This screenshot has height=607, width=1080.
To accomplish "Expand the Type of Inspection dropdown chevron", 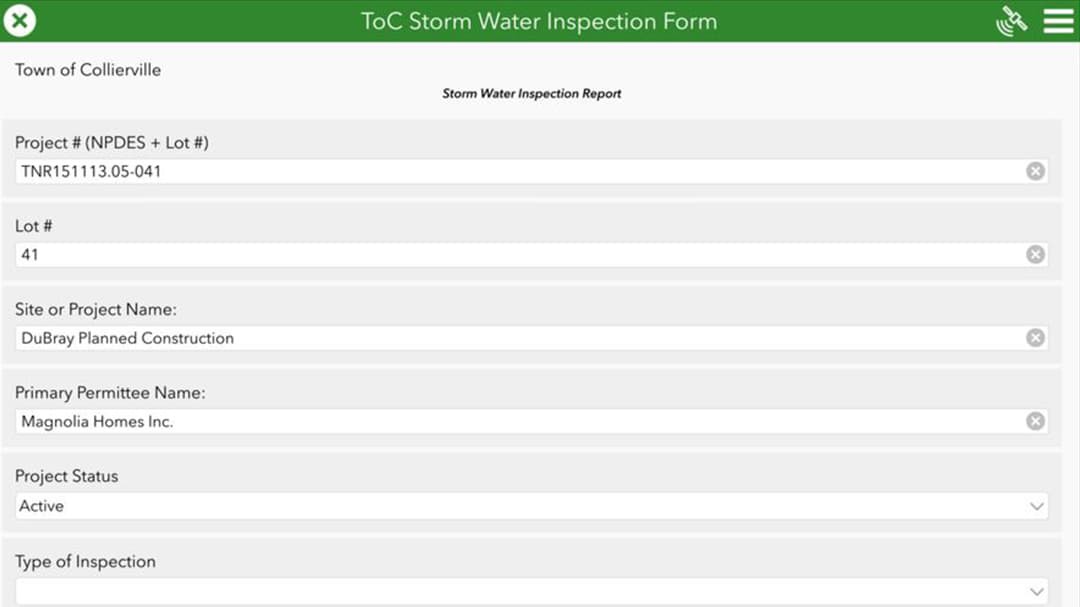I will (x=1037, y=592).
